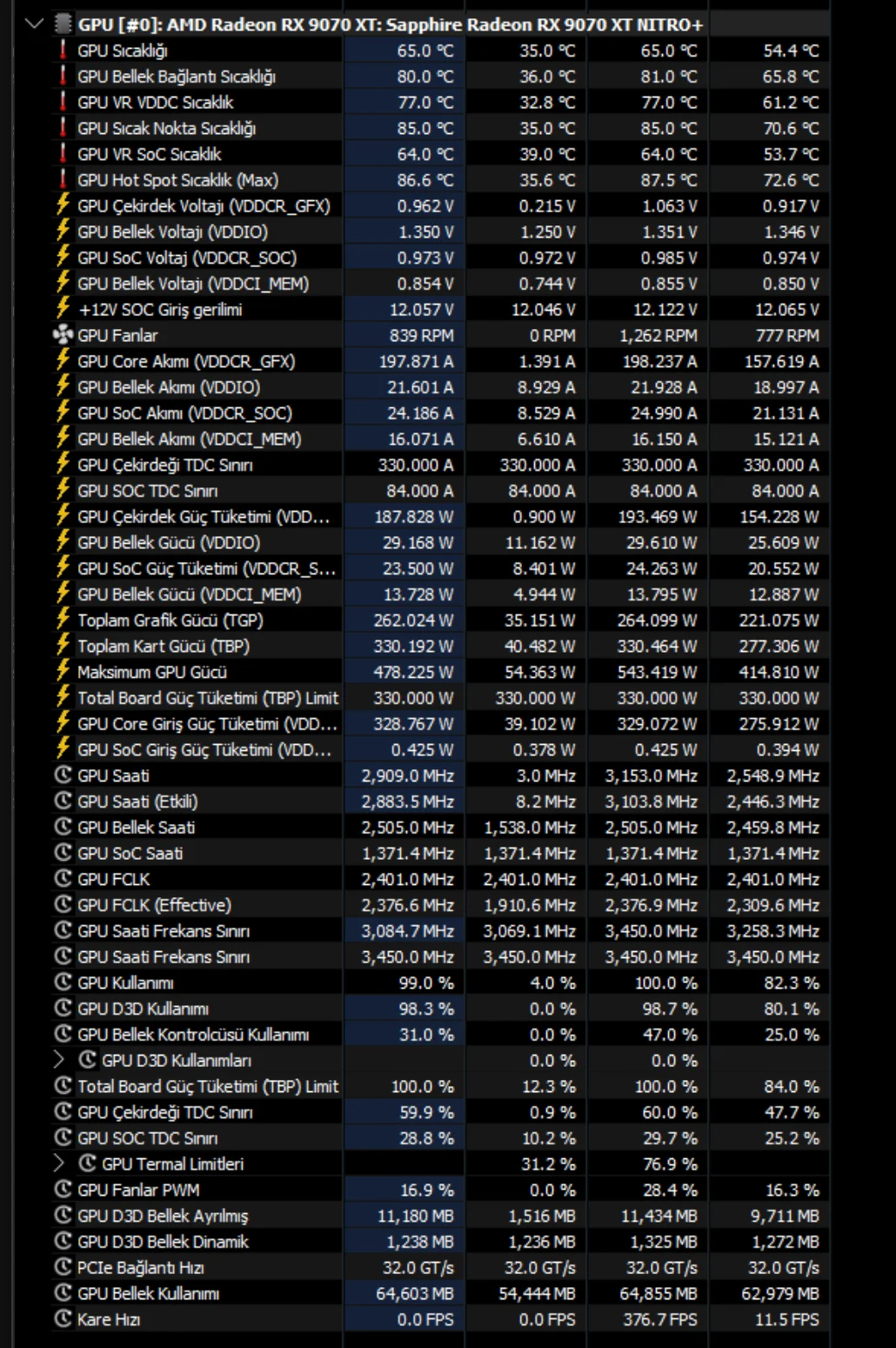This screenshot has height=1348, width=896.
Task: Click the lightning icon for GPU Bellek Voltajı (VDDIO)
Action: [63, 231]
